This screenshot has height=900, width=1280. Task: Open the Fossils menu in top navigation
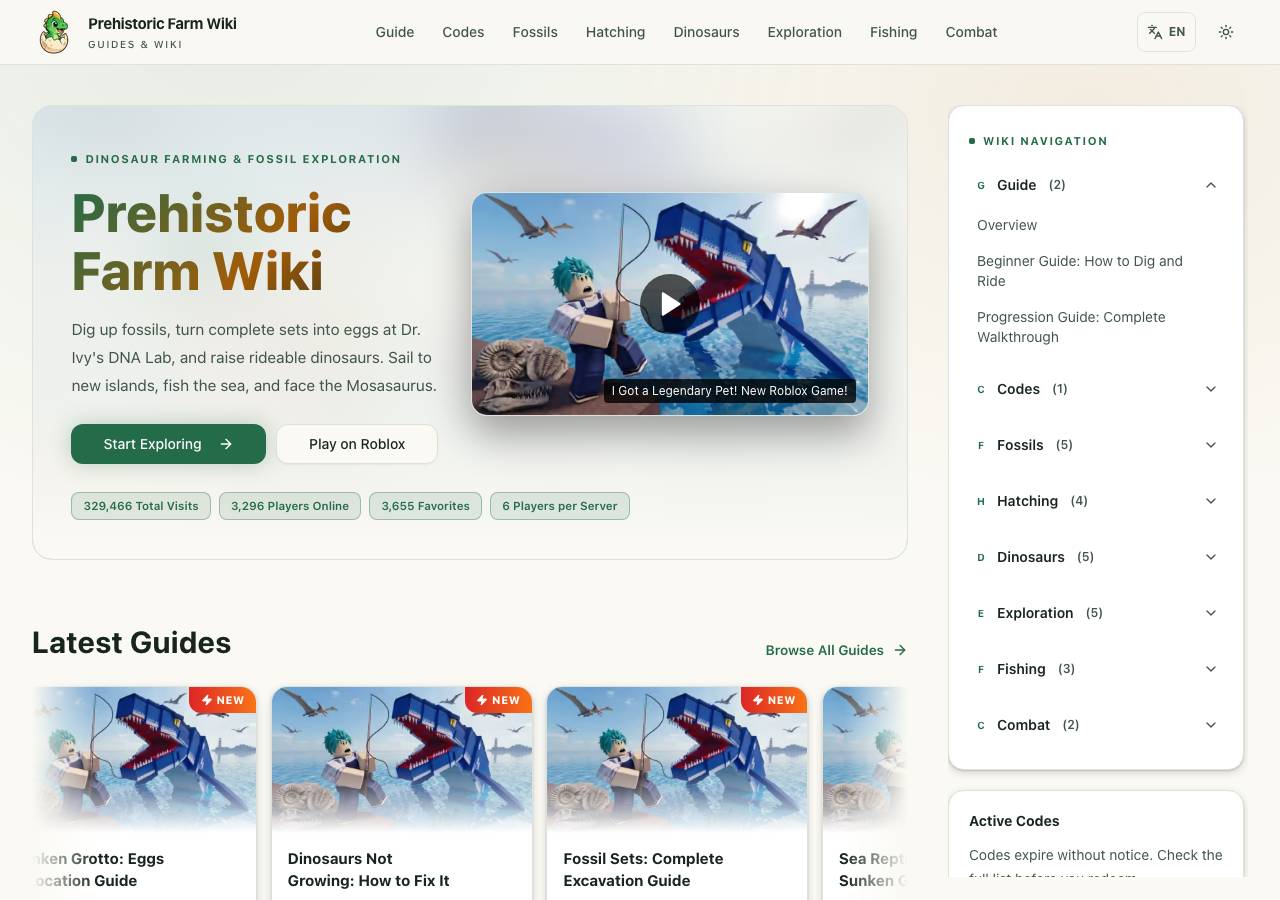click(535, 32)
